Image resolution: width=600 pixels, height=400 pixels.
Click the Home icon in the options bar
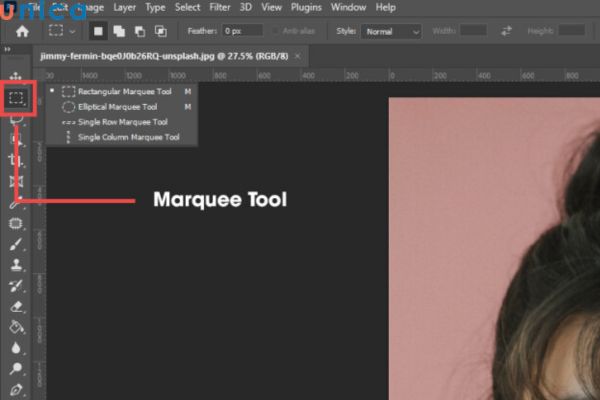click(22, 31)
